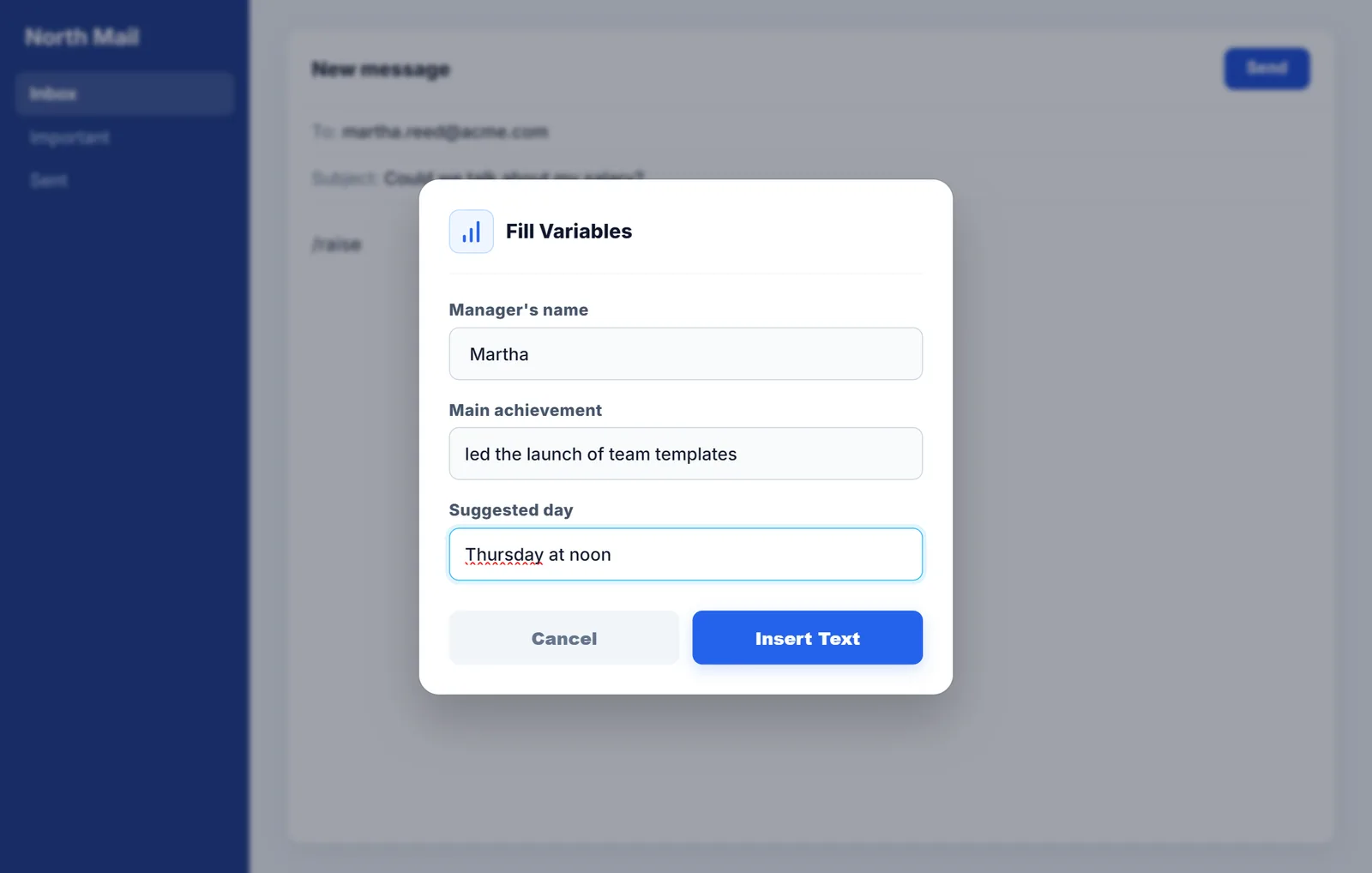Open the Inbox folder in the sidebar
Image resolution: width=1372 pixels, height=873 pixels.
pyautogui.click(x=124, y=93)
